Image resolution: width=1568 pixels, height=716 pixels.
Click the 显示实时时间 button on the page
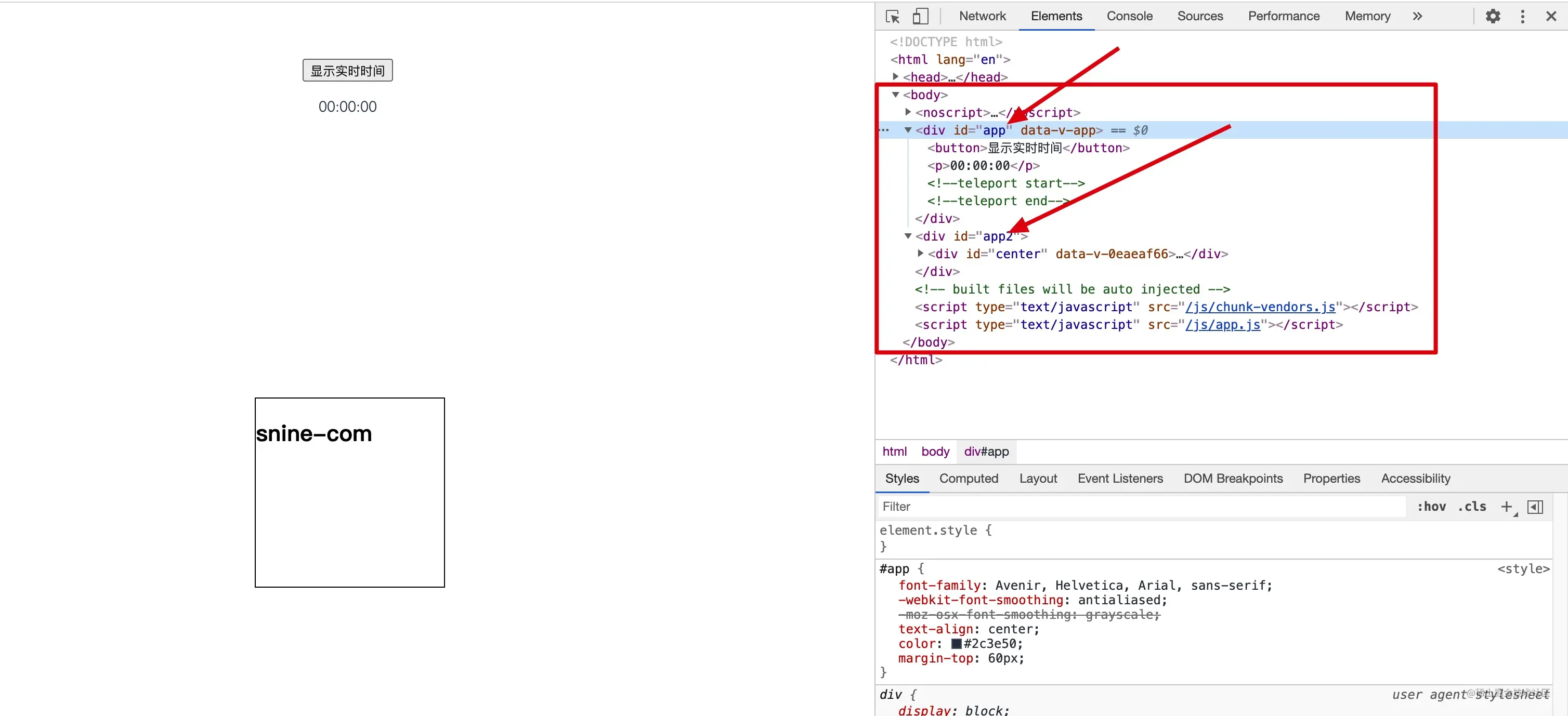tap(348, 71)
